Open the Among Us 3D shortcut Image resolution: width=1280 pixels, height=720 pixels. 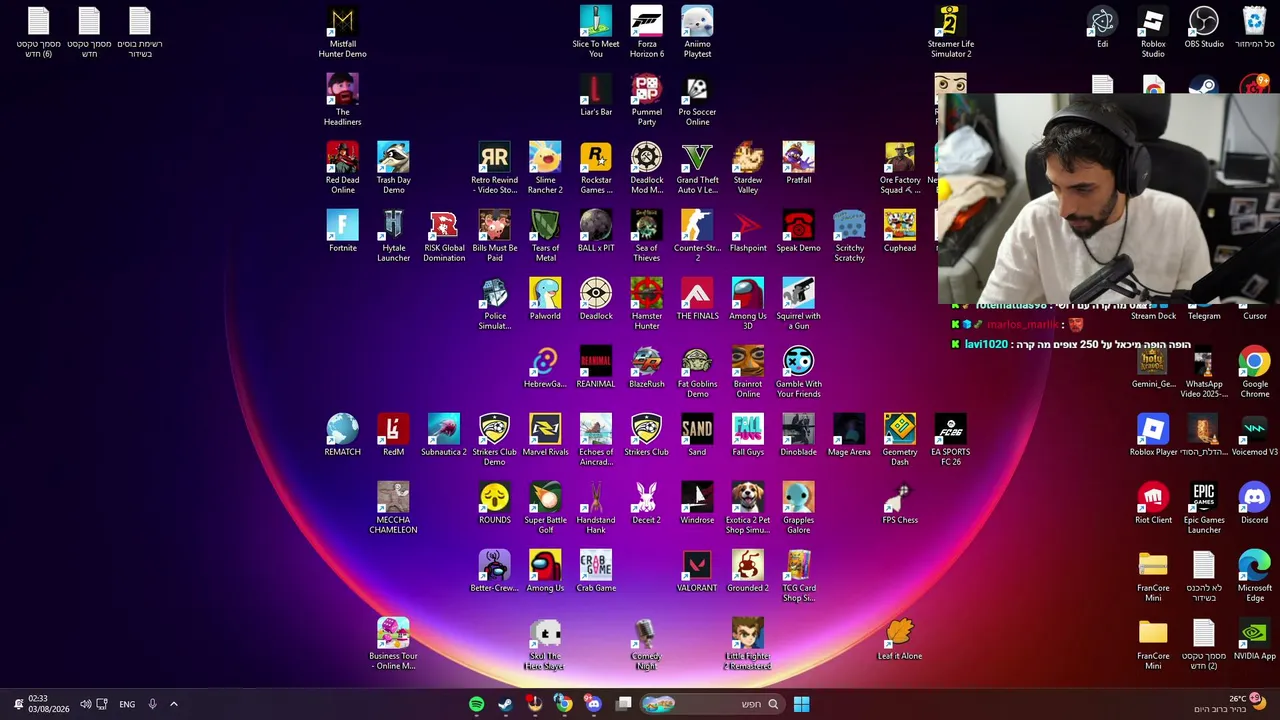click(748, 304)
